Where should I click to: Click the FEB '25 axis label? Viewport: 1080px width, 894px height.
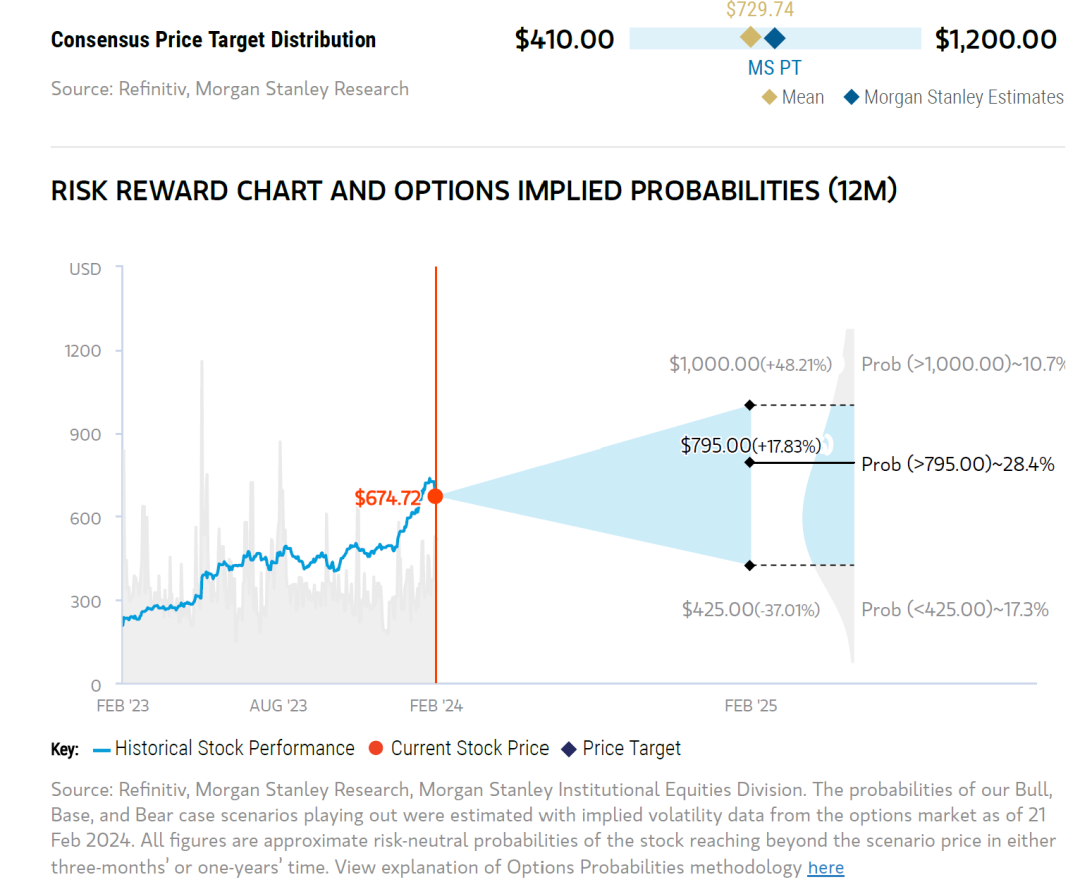750,706
